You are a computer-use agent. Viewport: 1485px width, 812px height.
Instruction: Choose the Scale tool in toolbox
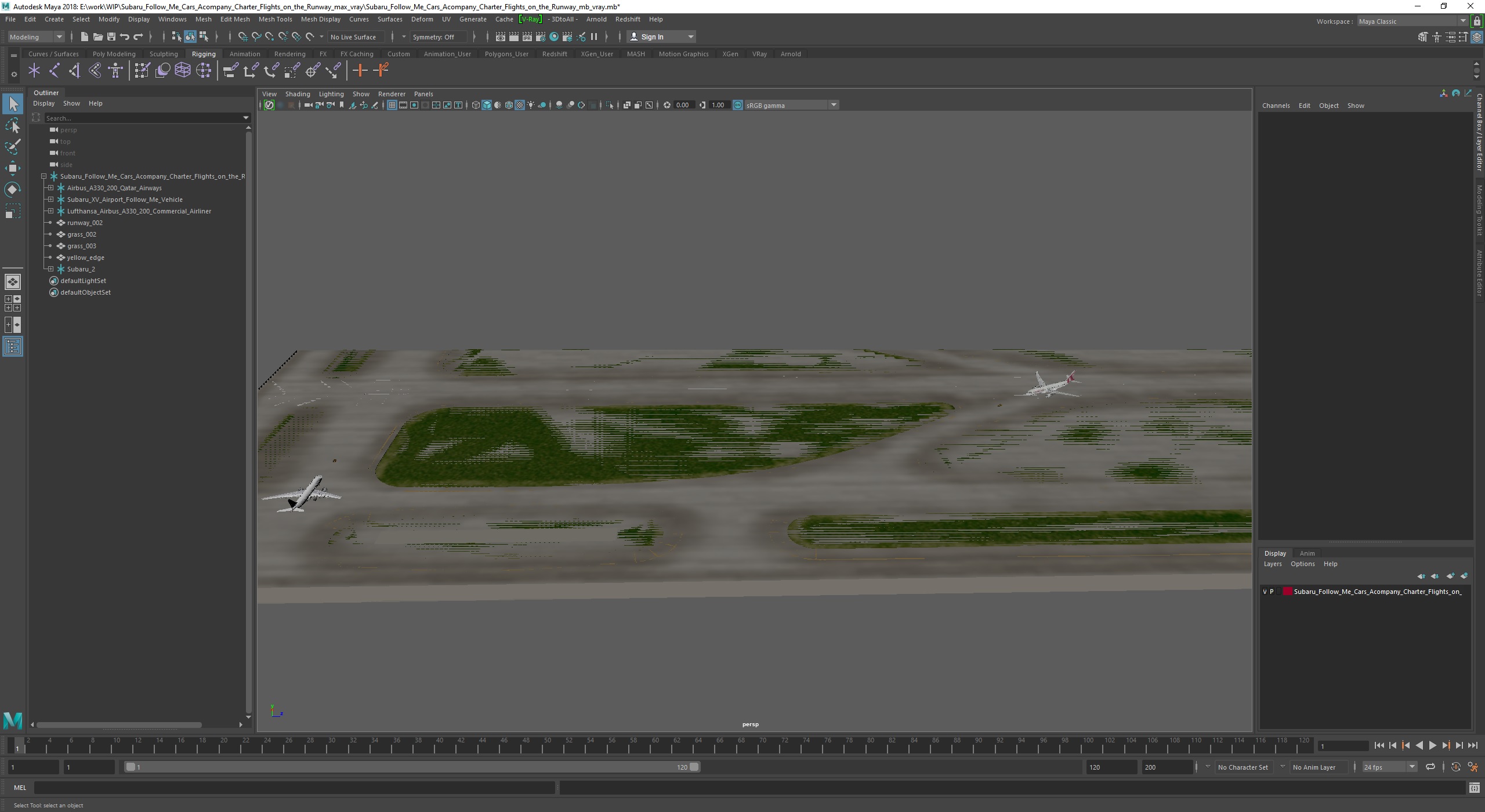(x=13, y=211)
